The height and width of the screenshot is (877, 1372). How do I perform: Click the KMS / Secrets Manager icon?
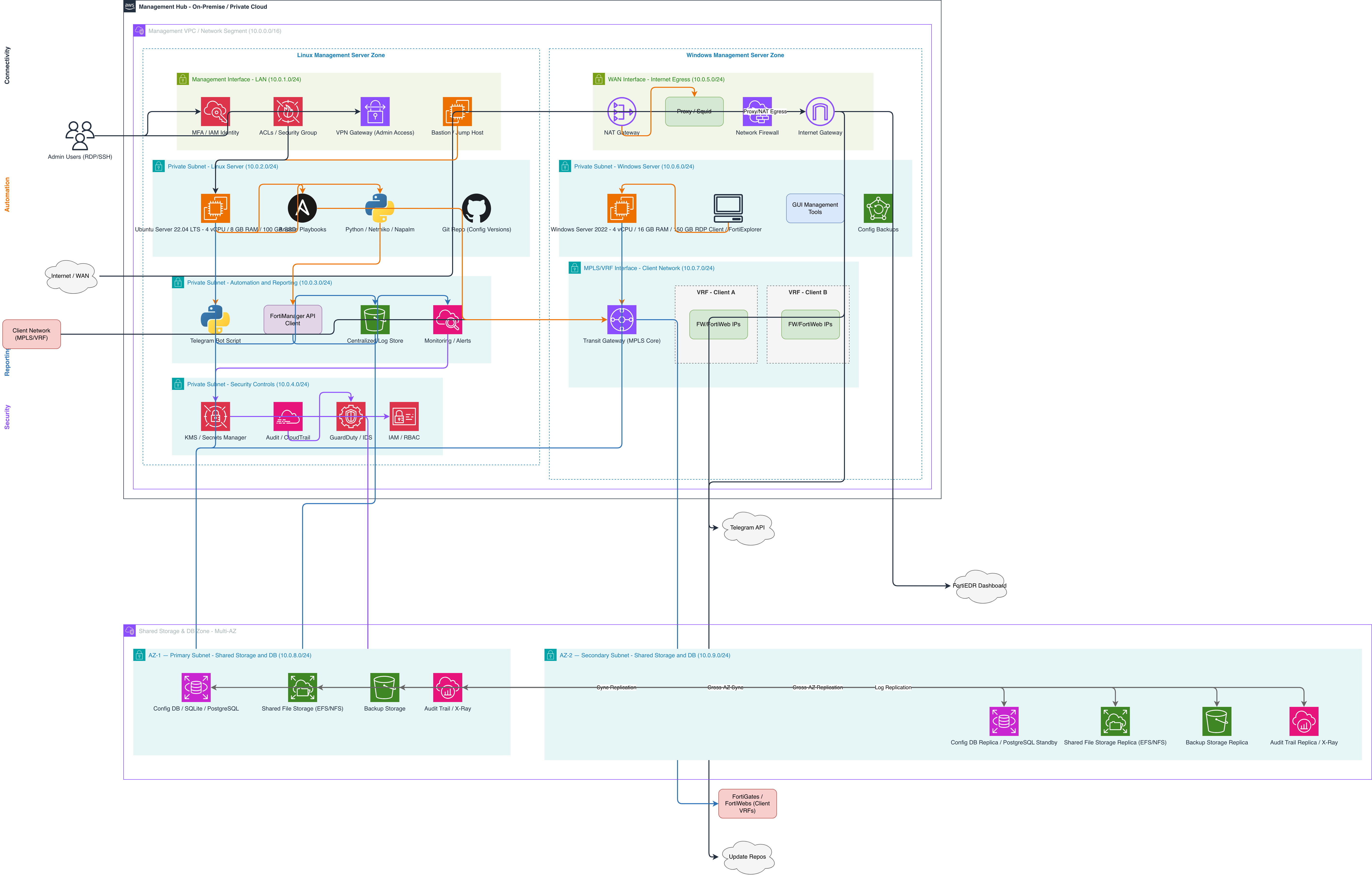pyautogui.click(x=215, y=416)
